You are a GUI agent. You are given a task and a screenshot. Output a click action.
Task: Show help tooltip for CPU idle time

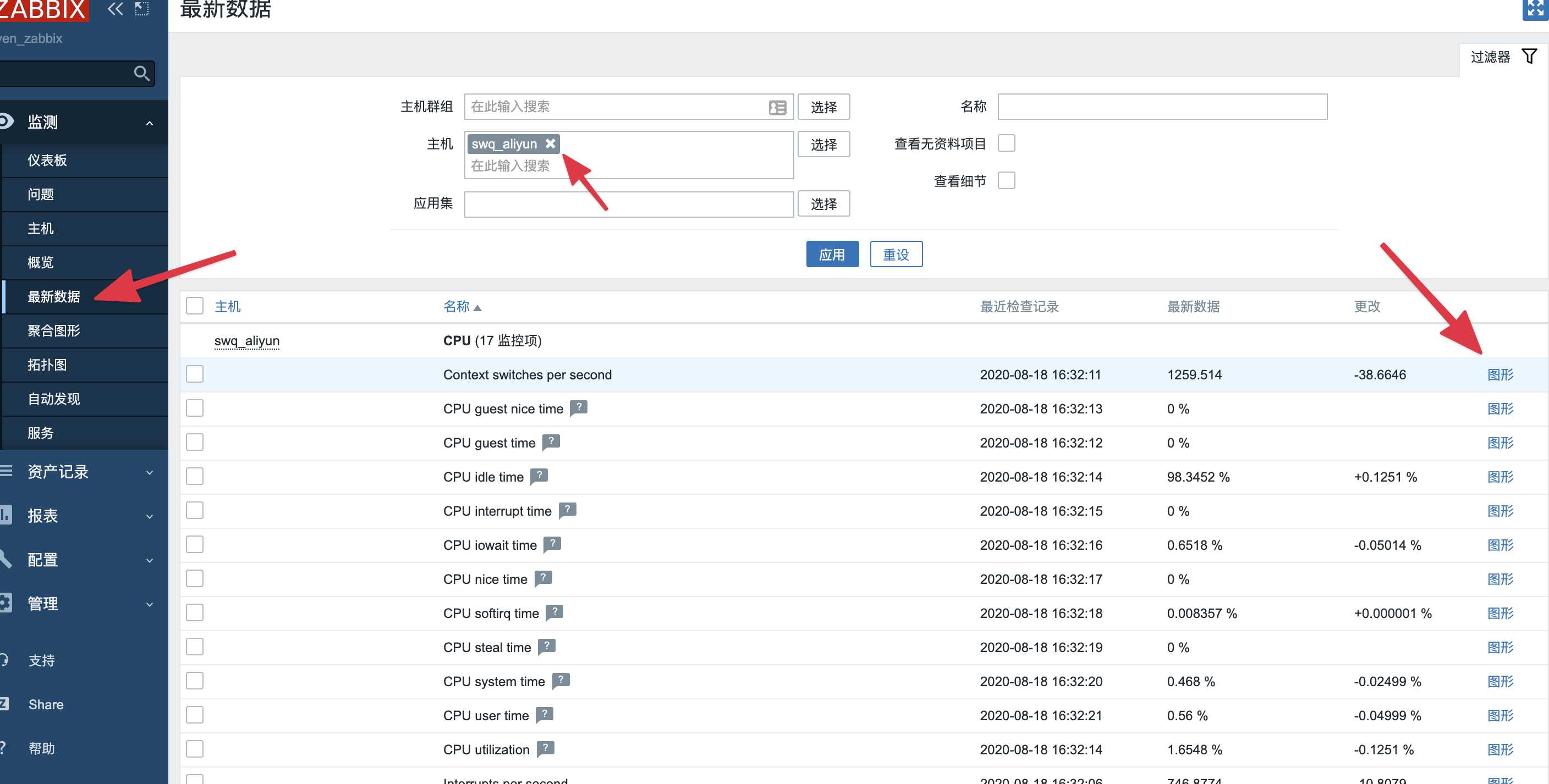[x=539, y=476]
